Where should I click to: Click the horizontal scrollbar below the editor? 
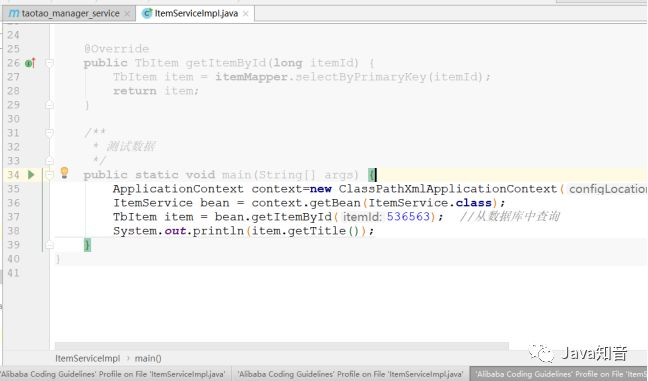[x=281, y=345]
